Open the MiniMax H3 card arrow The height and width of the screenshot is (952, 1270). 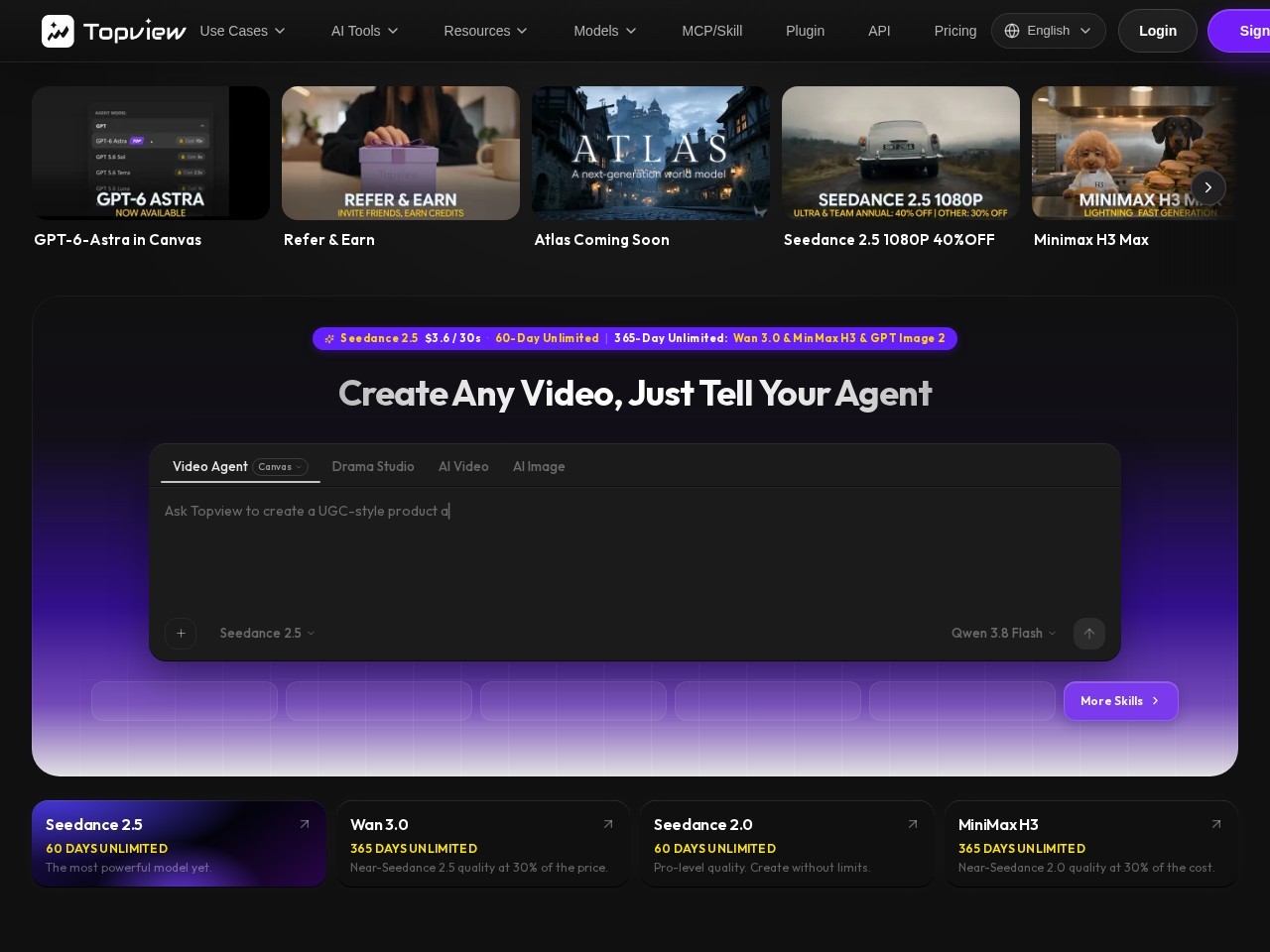coord(1216,824)
